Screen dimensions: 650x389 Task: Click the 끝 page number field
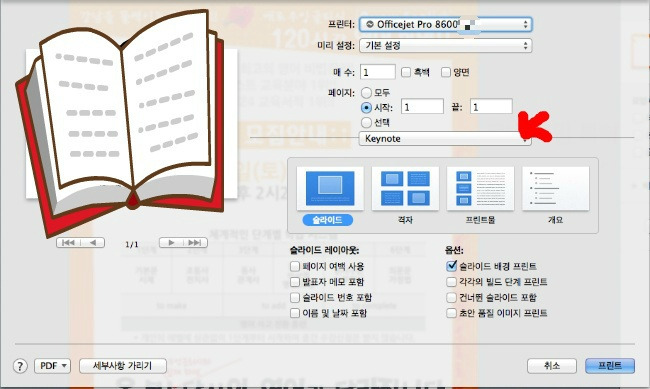click(491, 107)
